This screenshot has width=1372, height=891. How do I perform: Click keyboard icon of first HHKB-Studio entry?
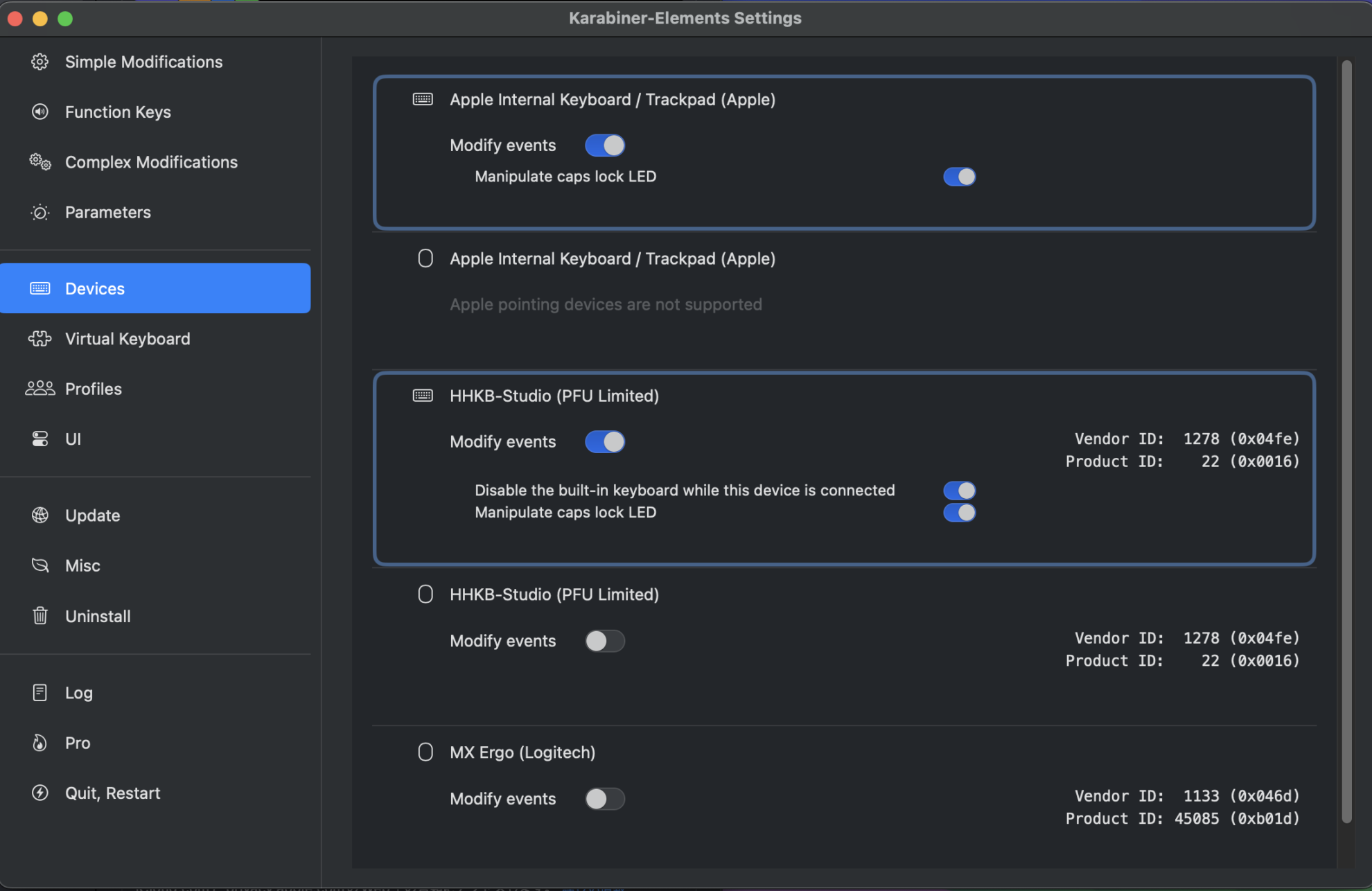pyautogui.click(x=423, y=396)
